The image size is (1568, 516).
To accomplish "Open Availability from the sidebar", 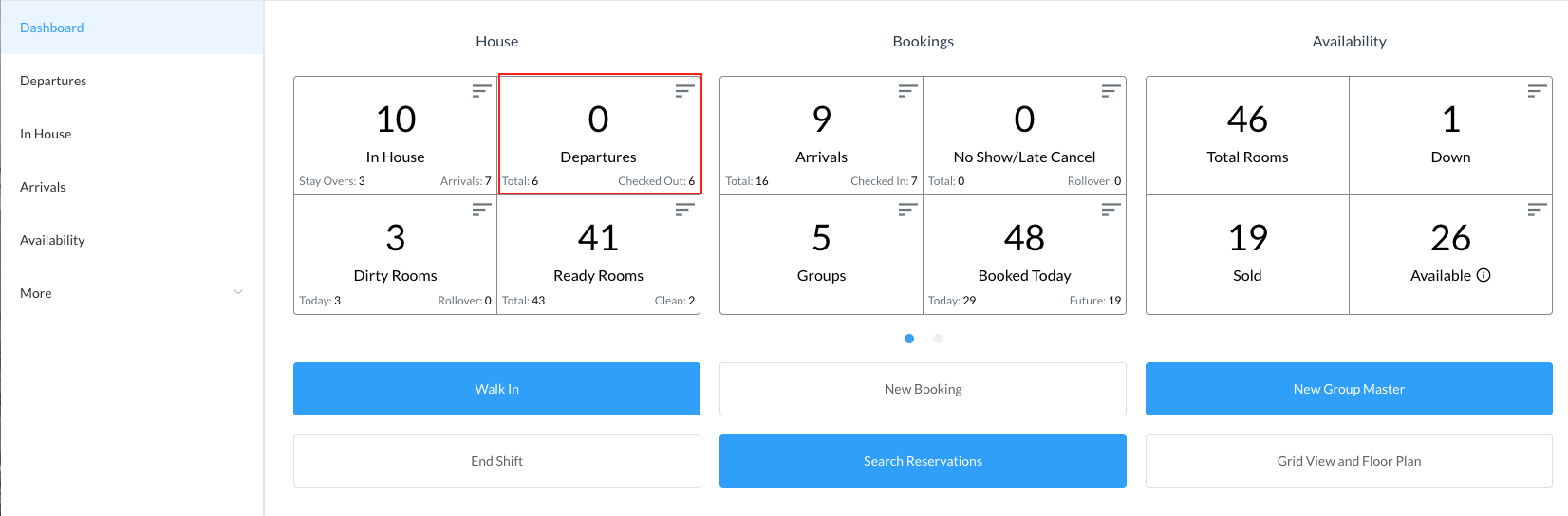I will 52,240.
